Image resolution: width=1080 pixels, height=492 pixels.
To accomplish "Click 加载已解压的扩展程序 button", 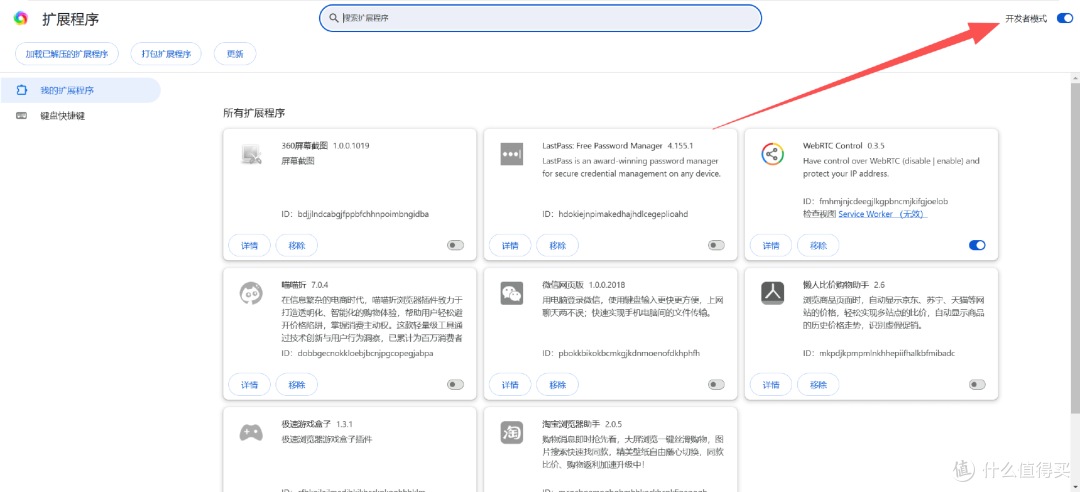I will point(67,54).
